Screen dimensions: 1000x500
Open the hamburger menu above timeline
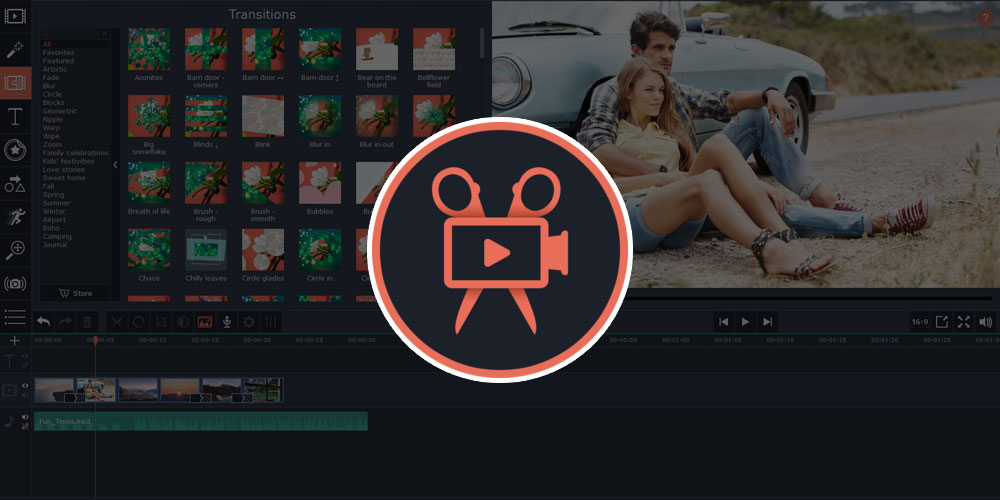tap(15, 316)
